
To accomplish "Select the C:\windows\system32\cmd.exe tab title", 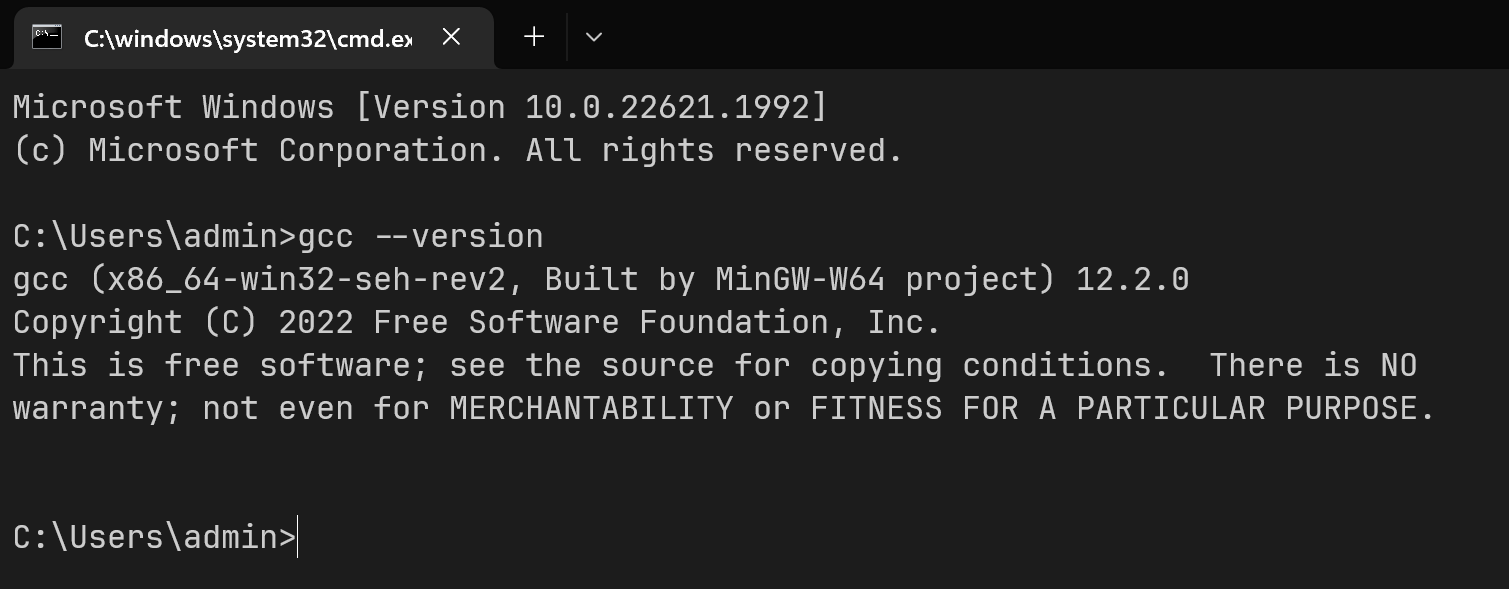I will click(248, 38).
